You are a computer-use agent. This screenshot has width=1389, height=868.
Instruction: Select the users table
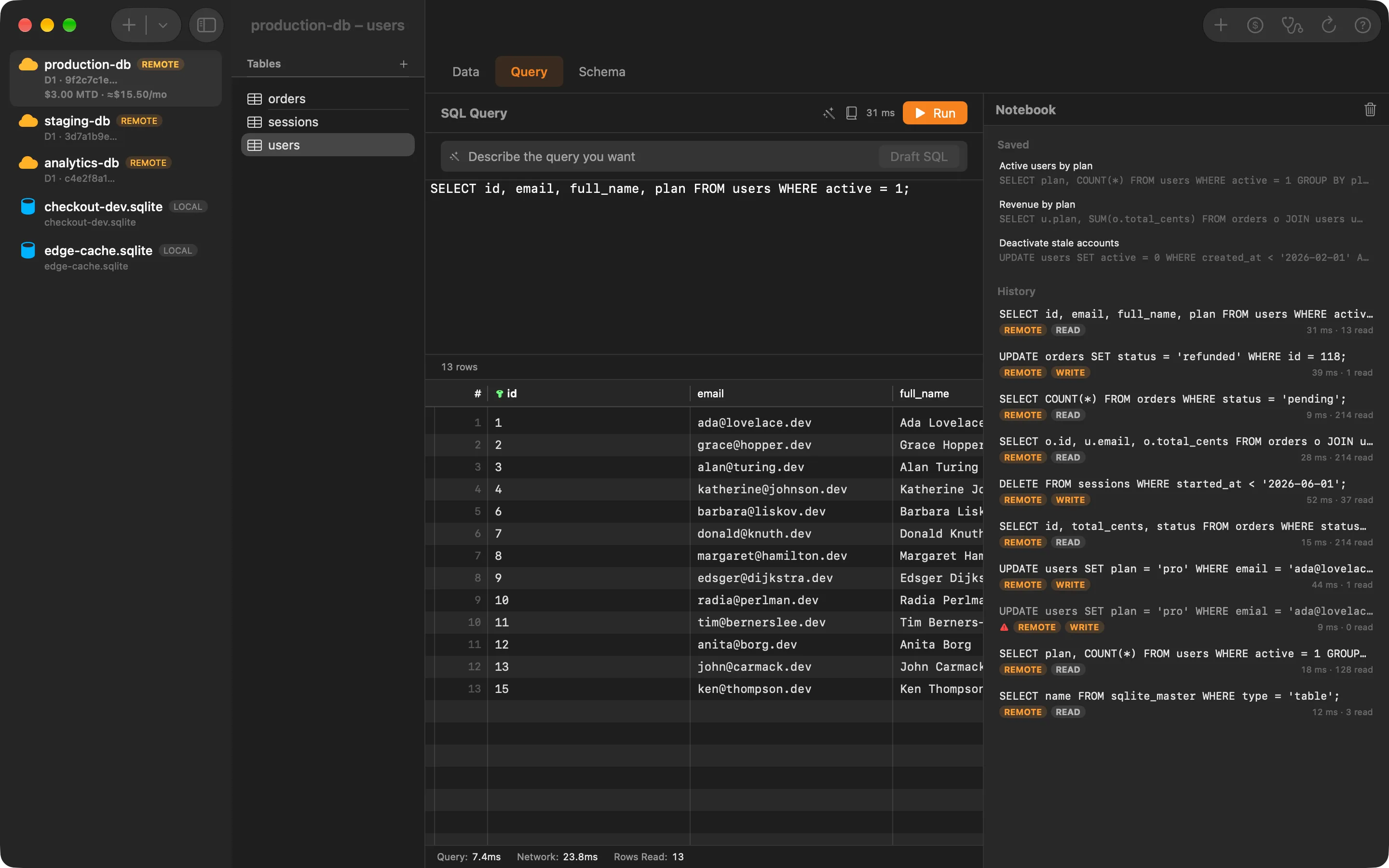pyautogui.click(x=328, y=145)
